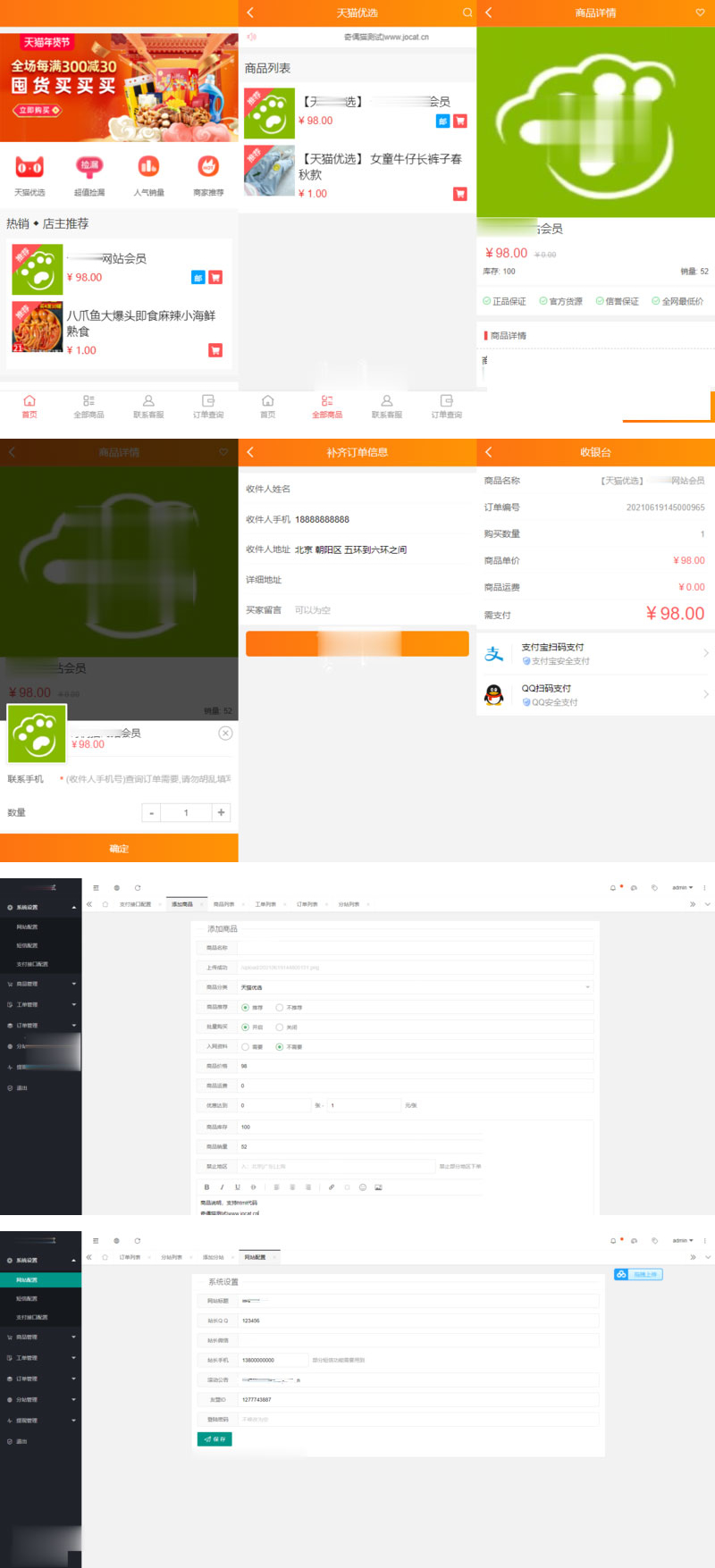Click cart icon beside 女童牛仔长裤 product
The image size is (715, 1568).
460,194
